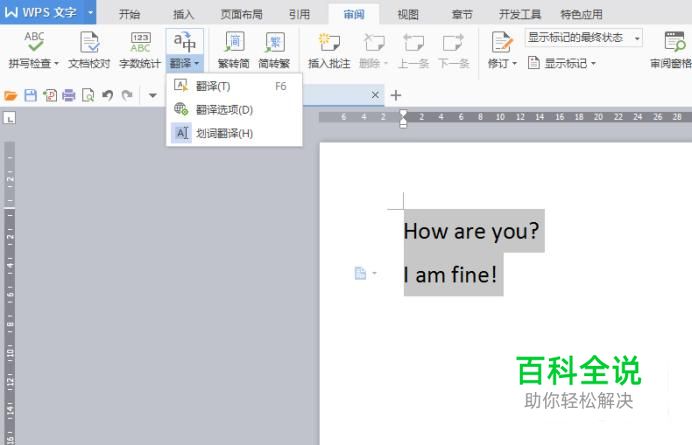This screenshot has height=445, width=692.
Task: Switch to the 视图 tab
Action: (x=408, y=15)
